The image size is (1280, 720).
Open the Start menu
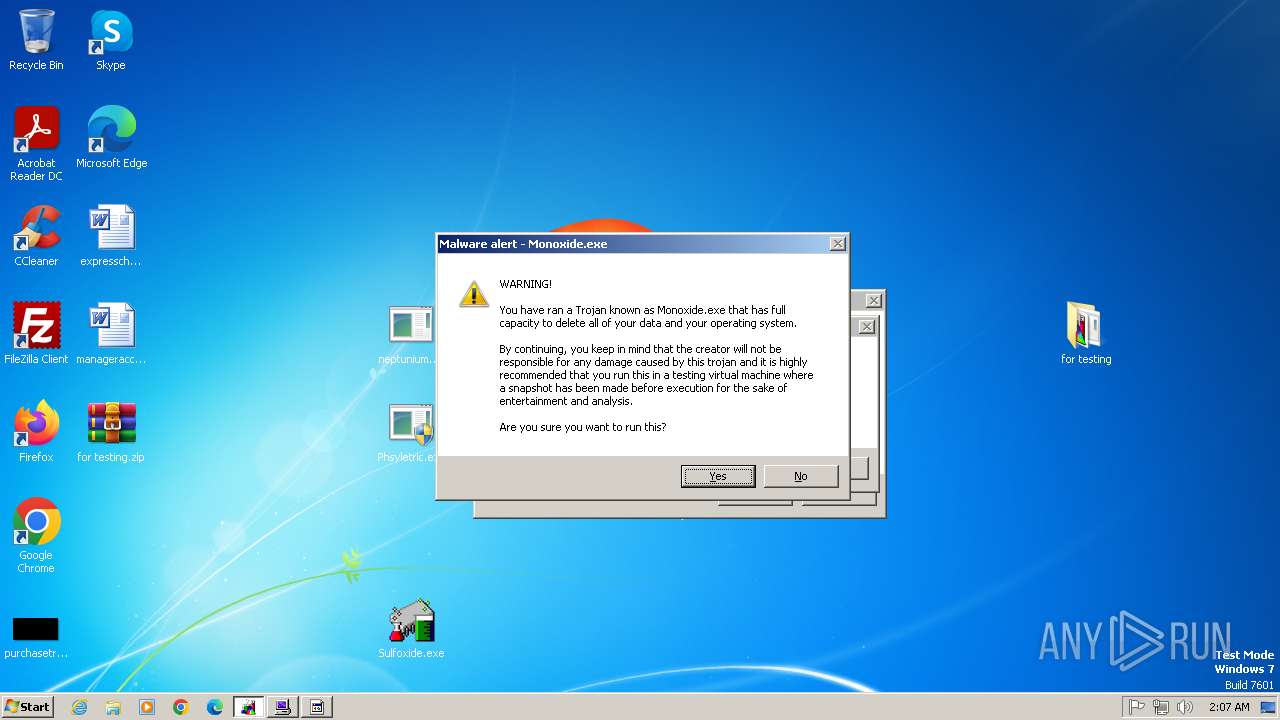[x=27, y=707]
